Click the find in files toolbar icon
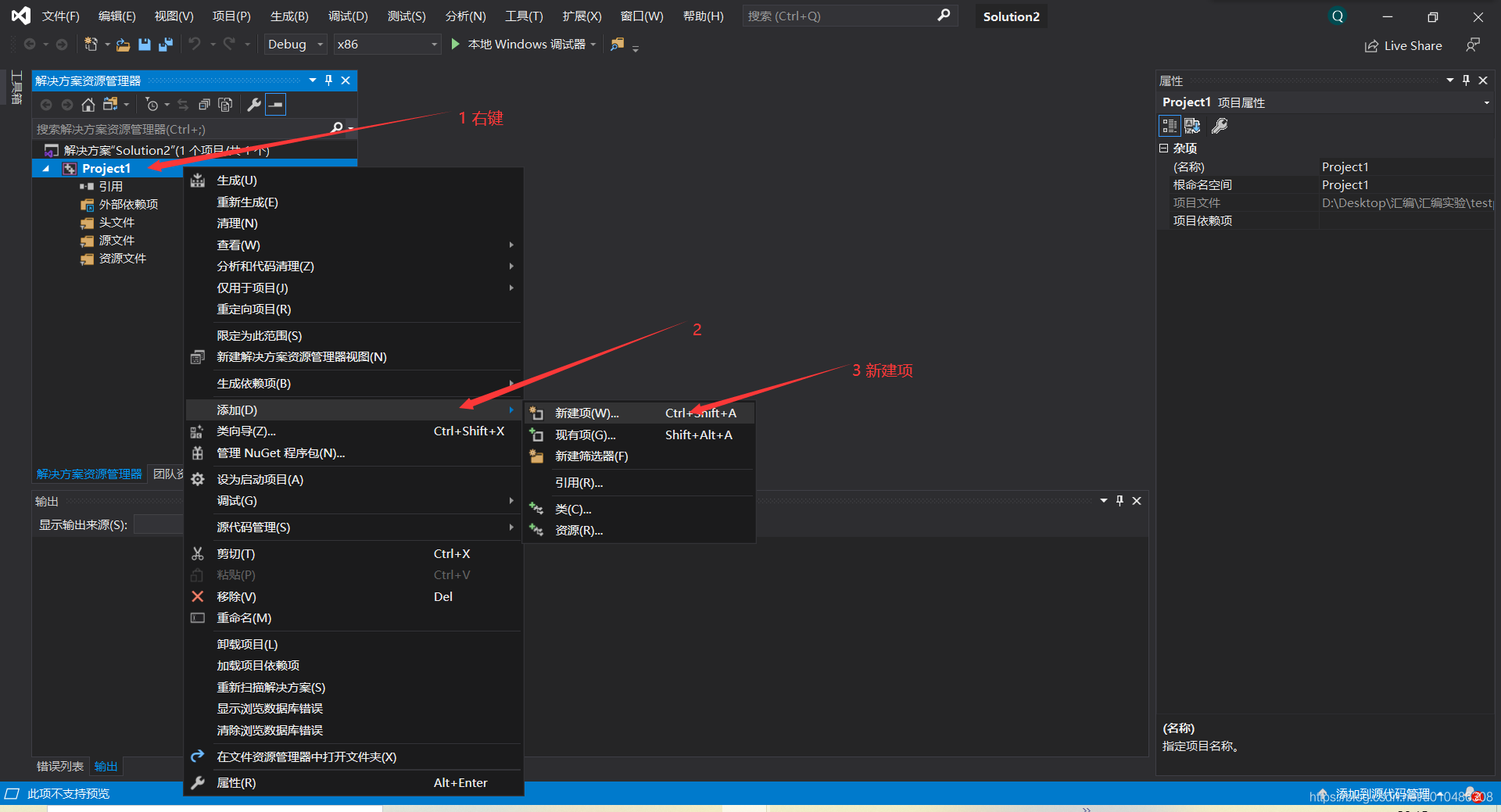1501x812 pixels. pos(618,45)
